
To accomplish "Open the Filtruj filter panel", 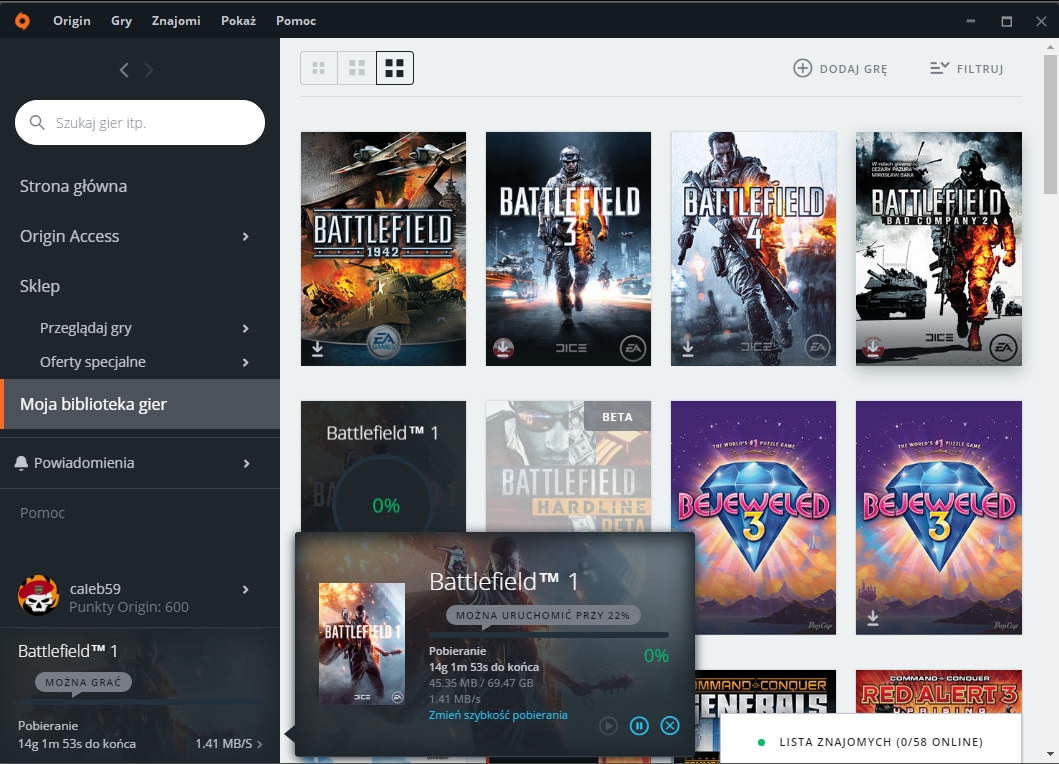I will coord(966,68).
